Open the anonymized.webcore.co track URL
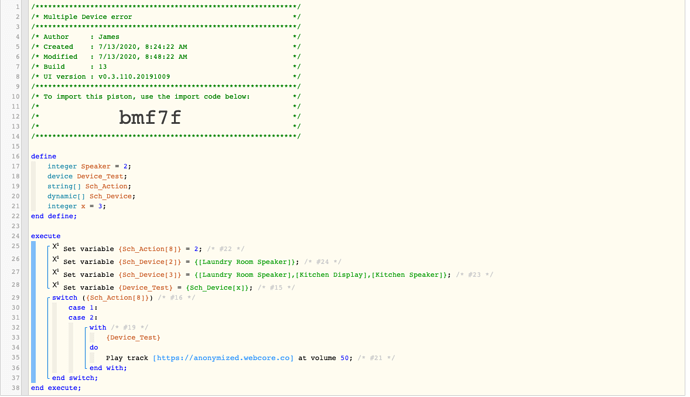690x397 pixels. point(223,358)
